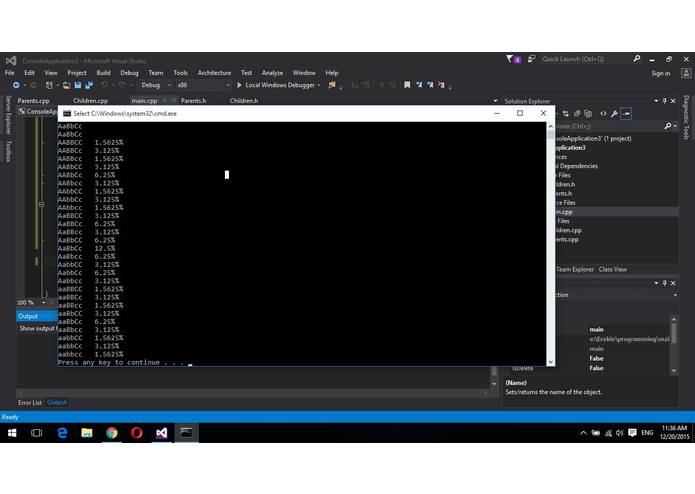
Task: Click the Windows Start button
Action: click(12, 433)
